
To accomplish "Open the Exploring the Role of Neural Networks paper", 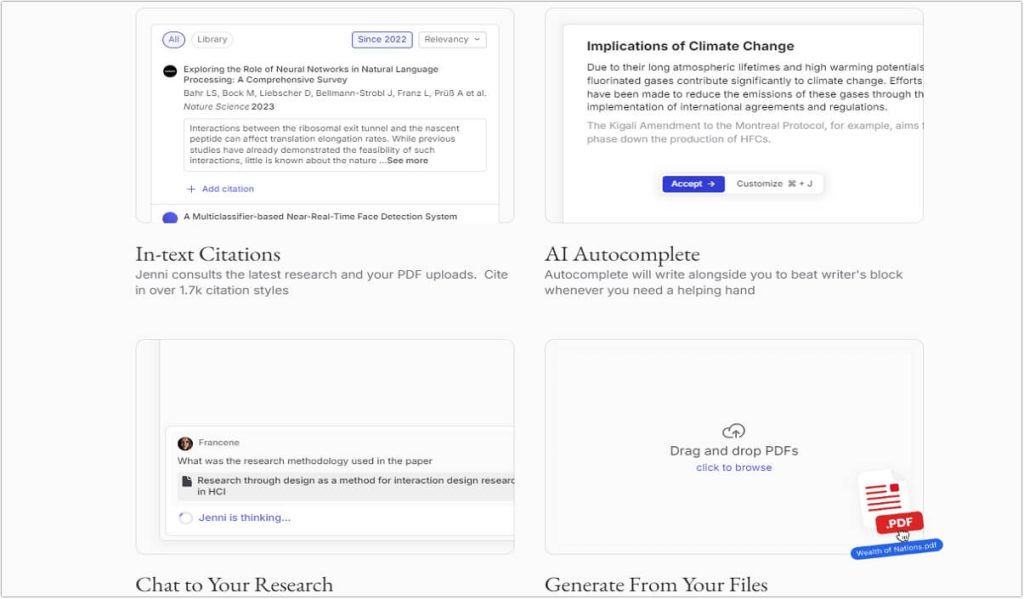I will (310, 75).
